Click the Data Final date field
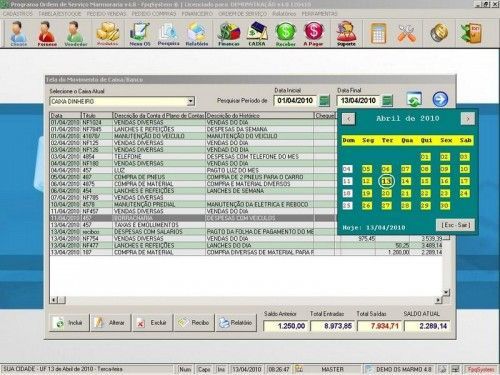500x375 pixels. [x=358, y=100]
